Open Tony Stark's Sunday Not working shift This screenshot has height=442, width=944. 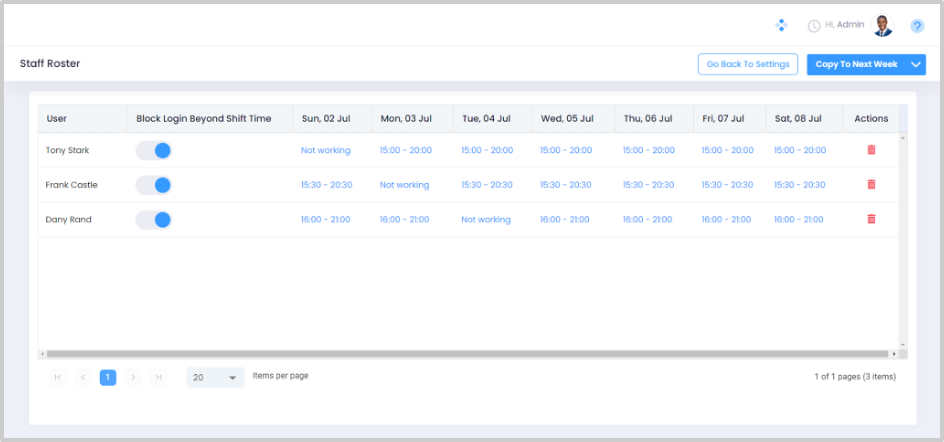[325, 150]
